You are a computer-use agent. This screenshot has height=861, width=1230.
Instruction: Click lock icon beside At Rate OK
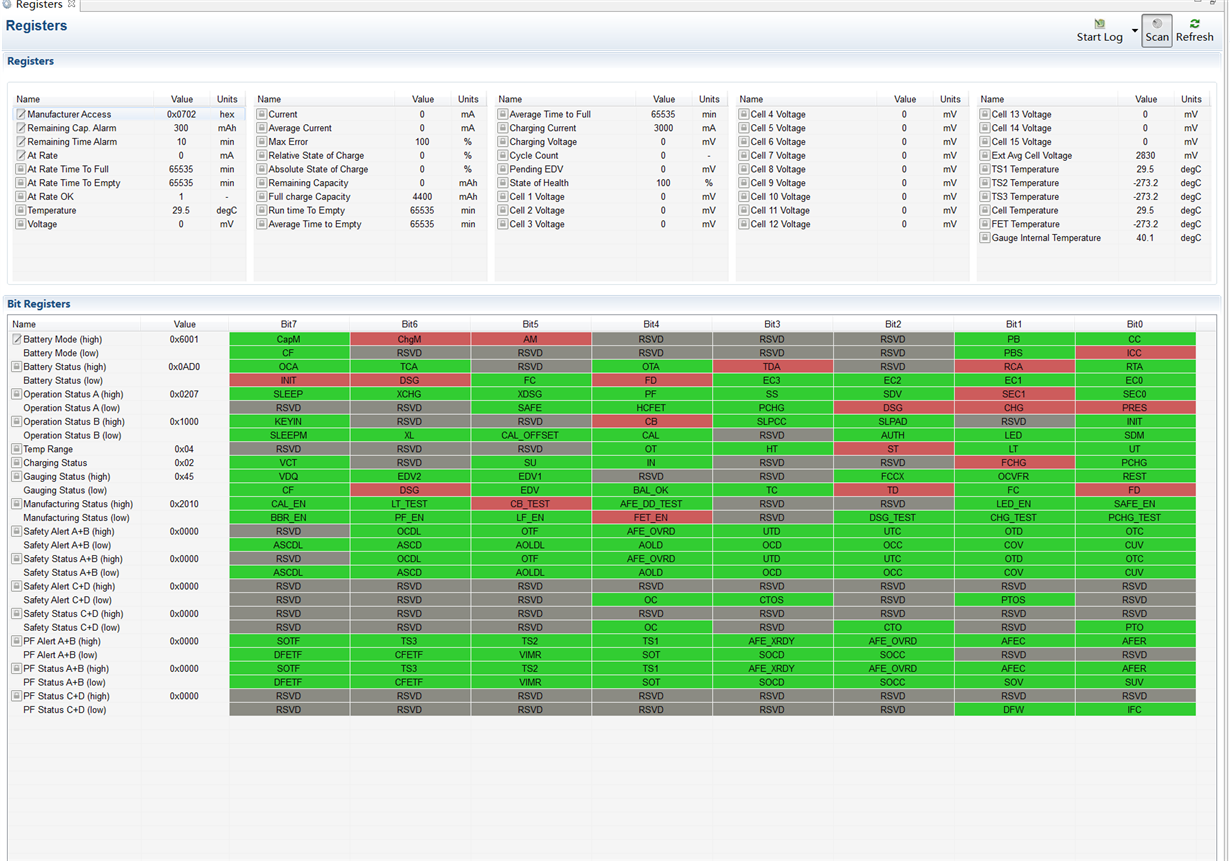pyautogui.click(x=21, y=197)
